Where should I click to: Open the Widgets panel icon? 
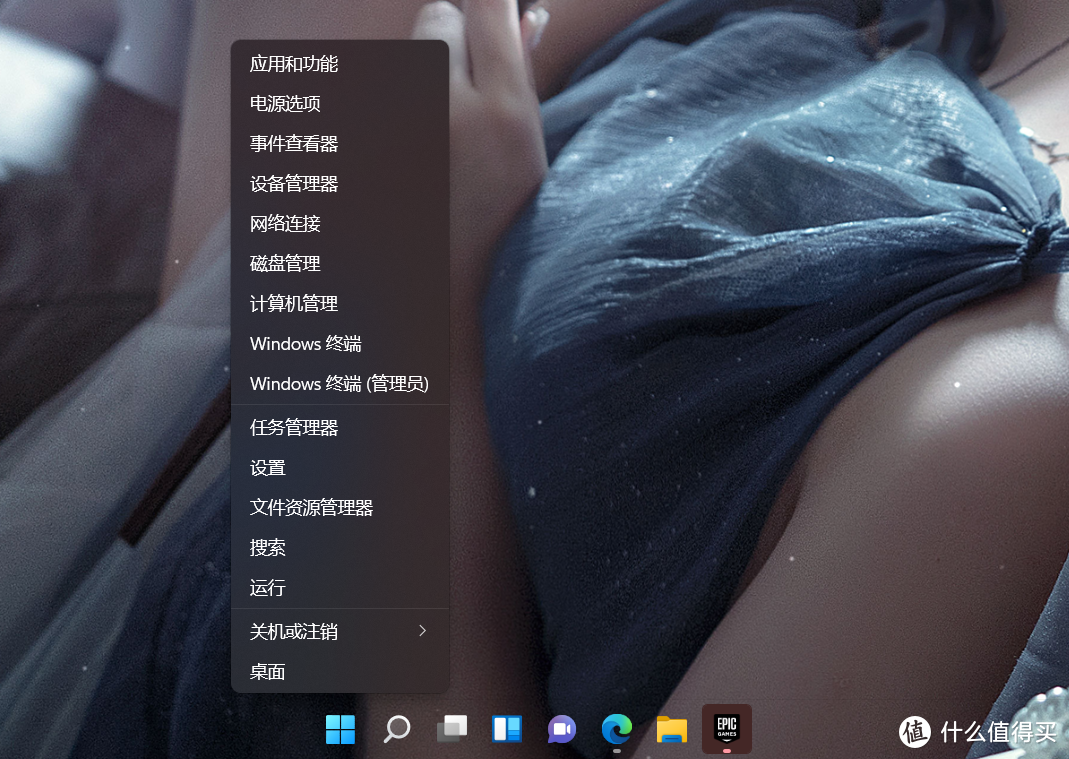point(506,730)
